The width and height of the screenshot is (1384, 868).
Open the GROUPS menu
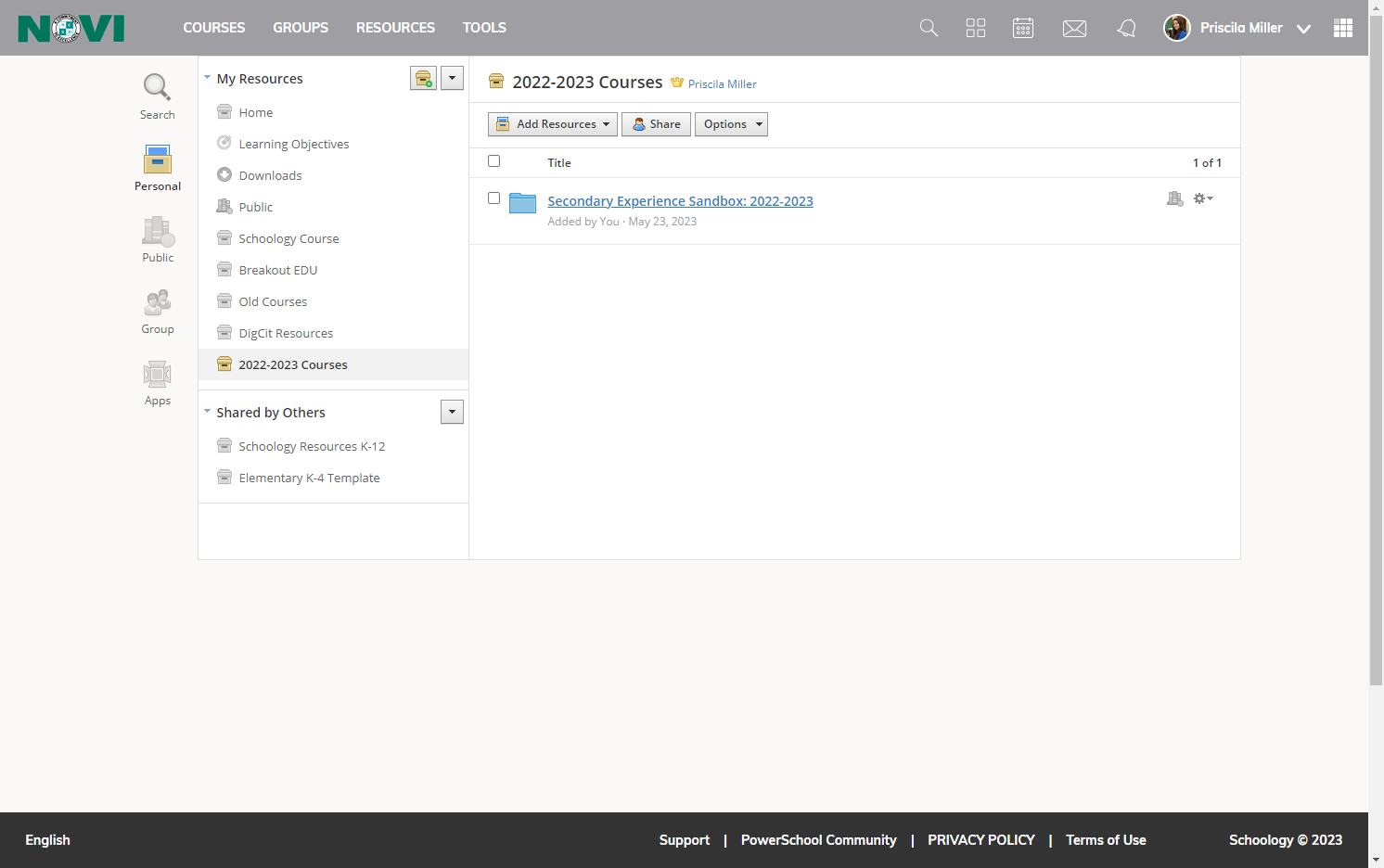(301, 28)
